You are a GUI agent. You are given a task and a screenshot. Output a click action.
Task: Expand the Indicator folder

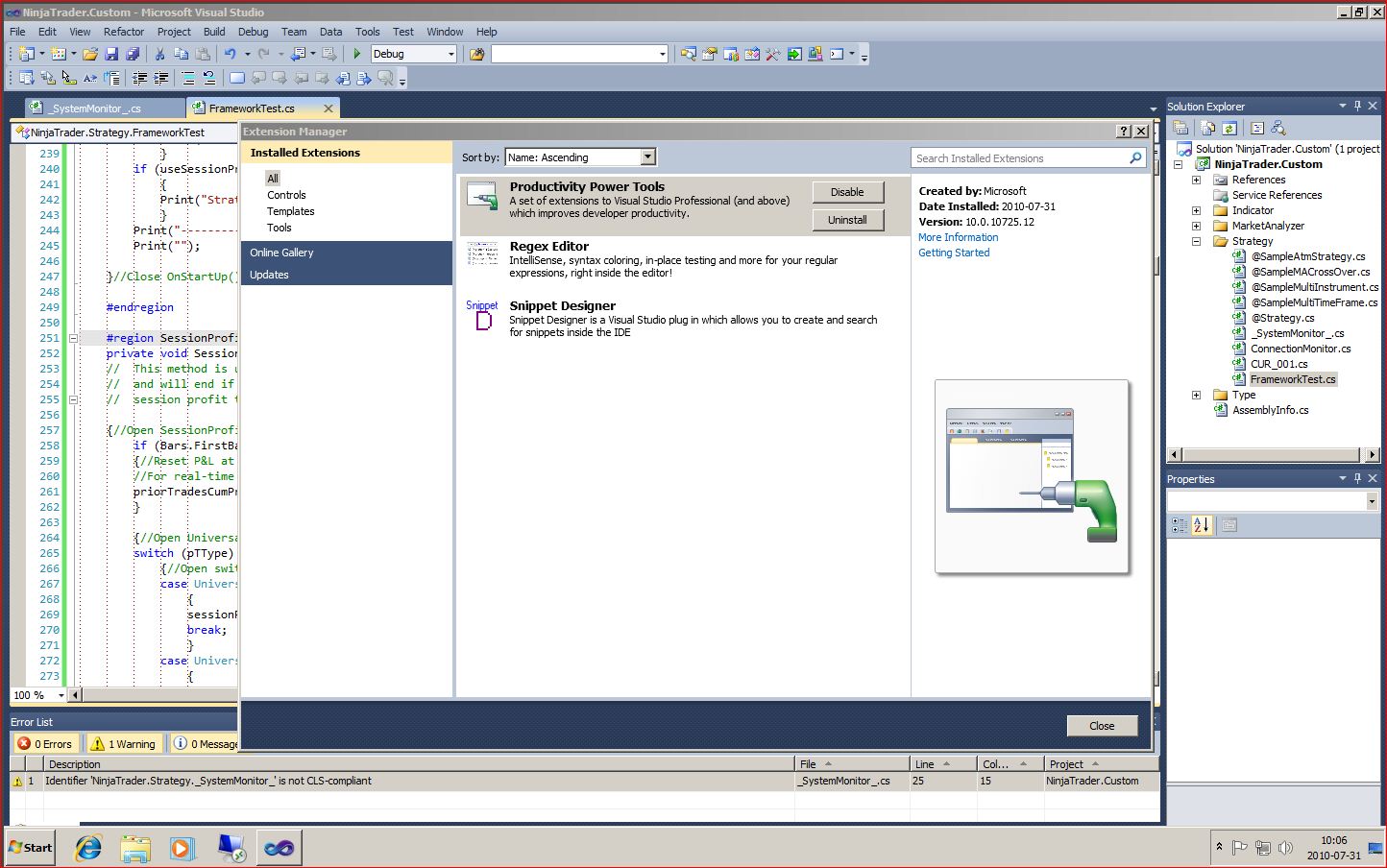tap(1196, 210)
